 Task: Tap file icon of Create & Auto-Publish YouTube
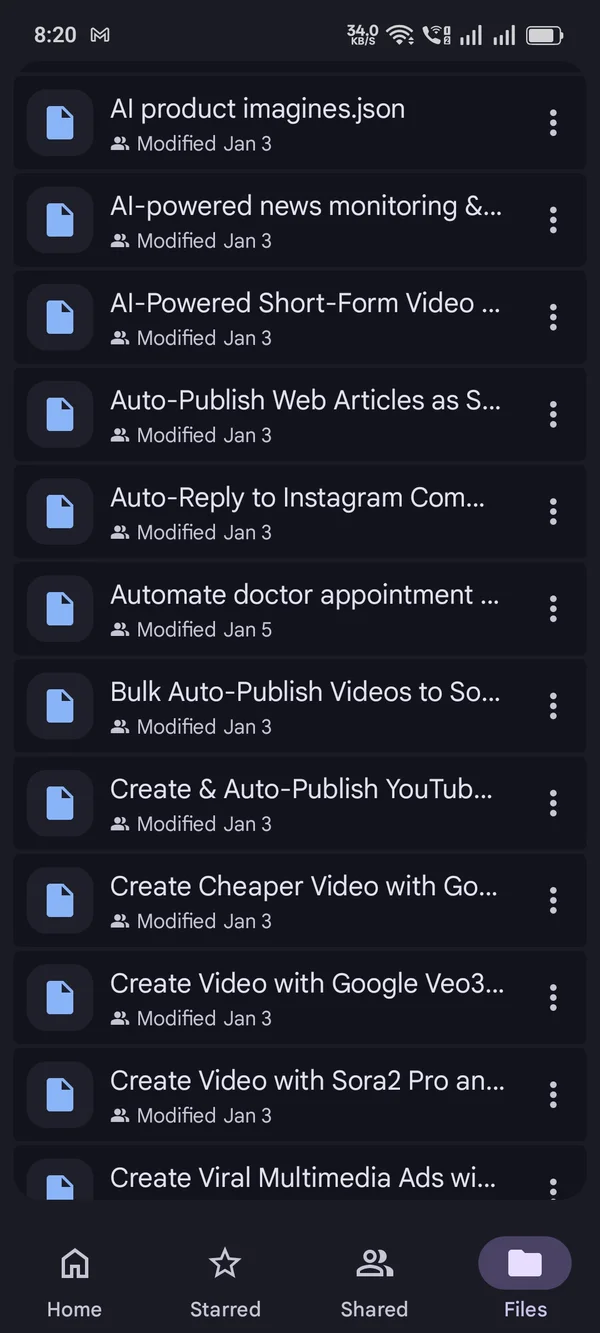[60, 802]
